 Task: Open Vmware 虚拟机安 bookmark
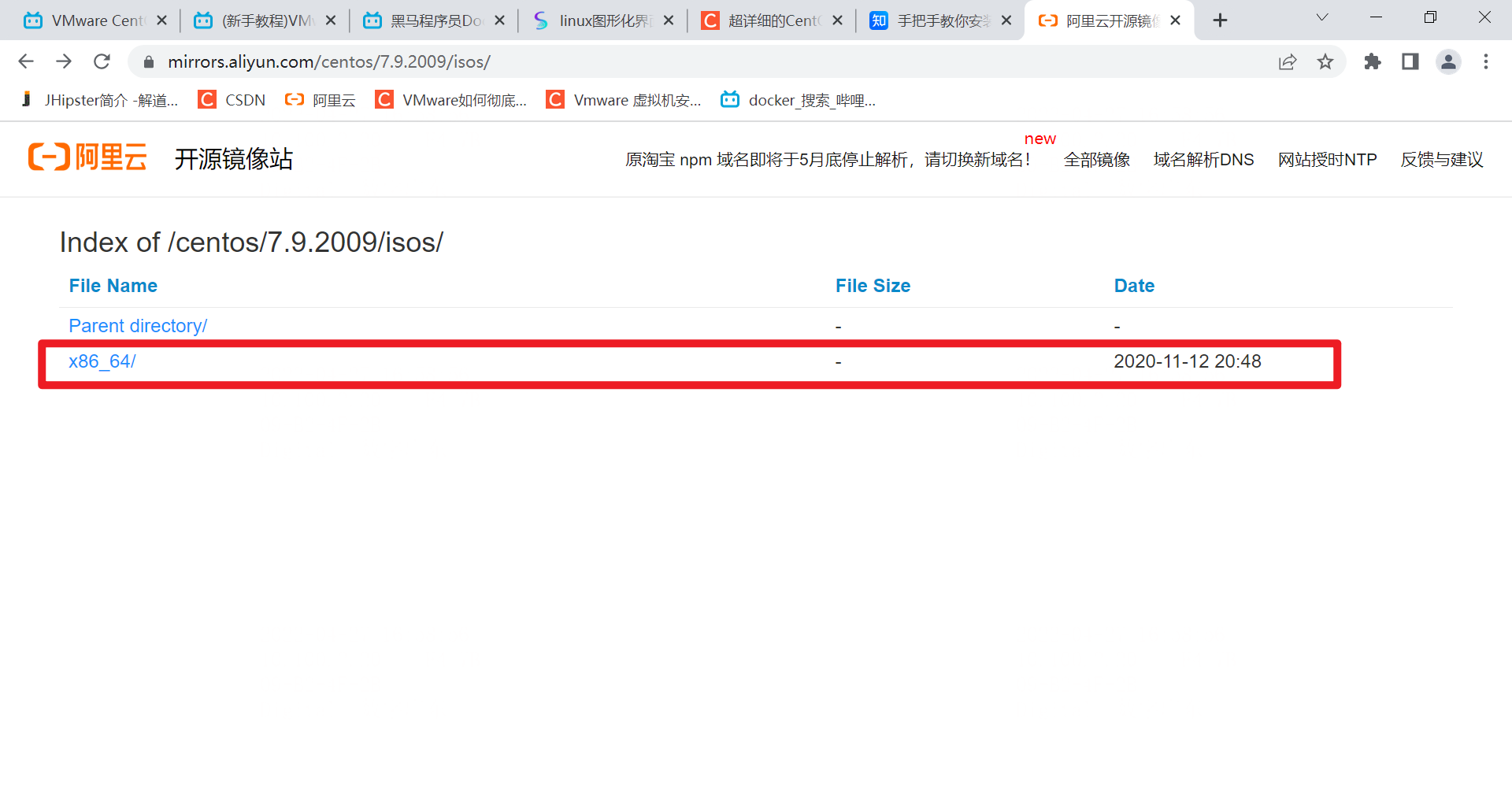624,100
